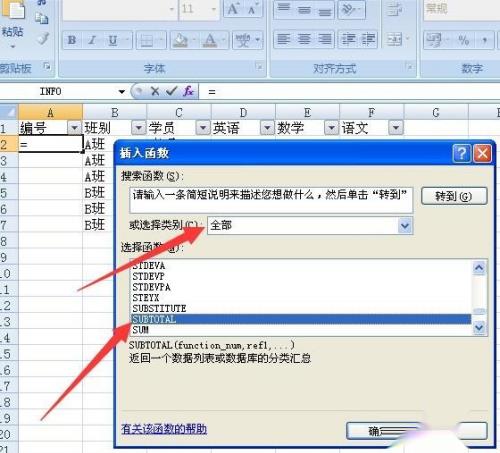
Task: Select STDEVP in the function list
Action: pos(301,276)
